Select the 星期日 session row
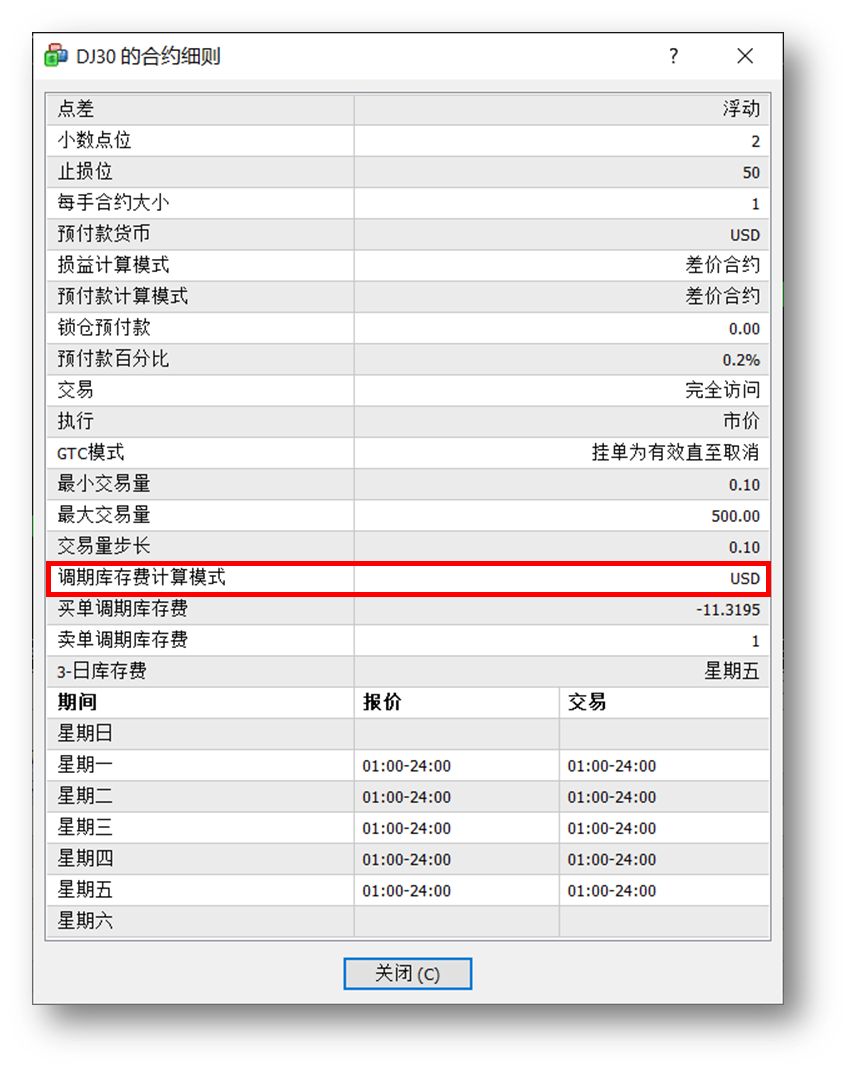This screenshot has width=849, height=1070. (408, 734)
